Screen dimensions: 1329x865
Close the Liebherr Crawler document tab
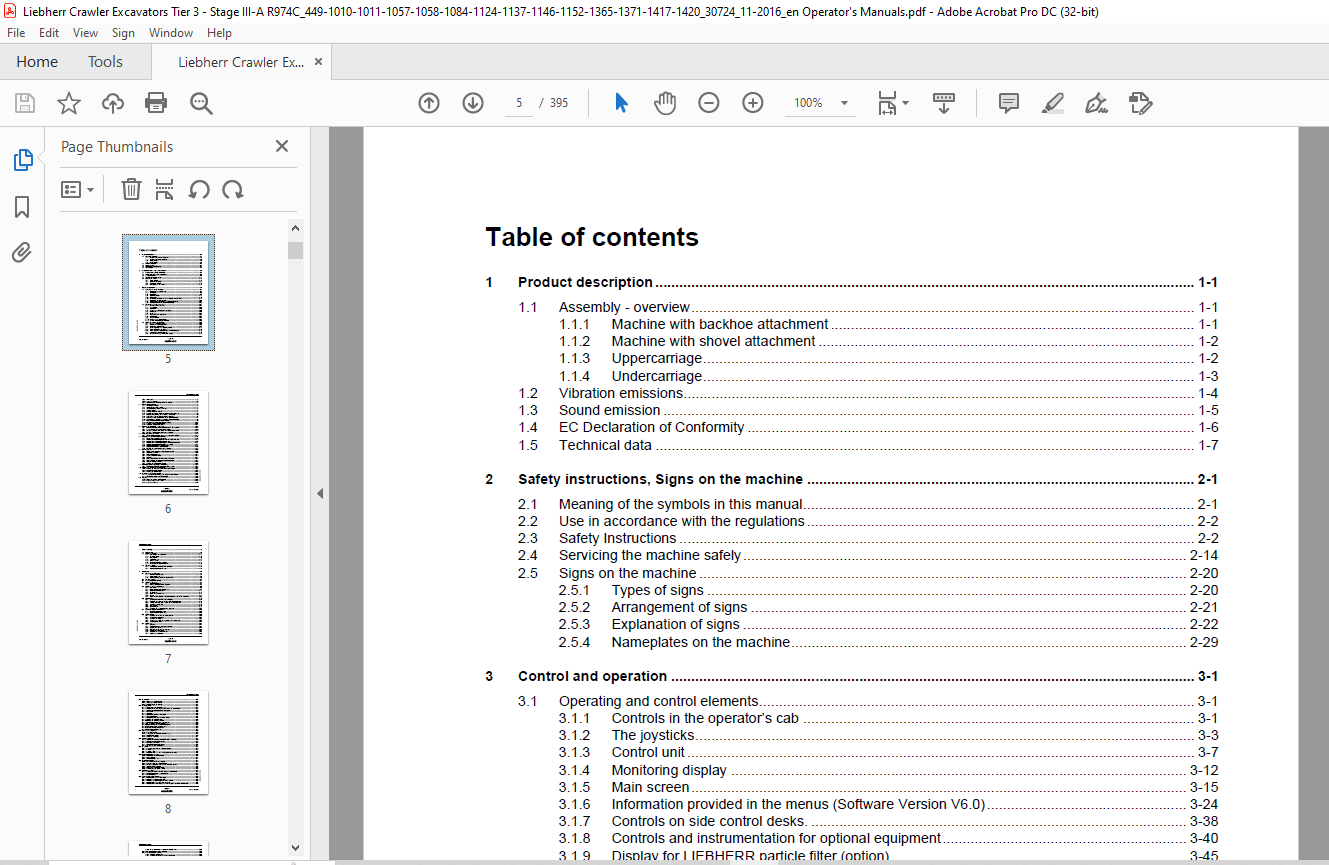pyautogui.click(x=319, y=62)
